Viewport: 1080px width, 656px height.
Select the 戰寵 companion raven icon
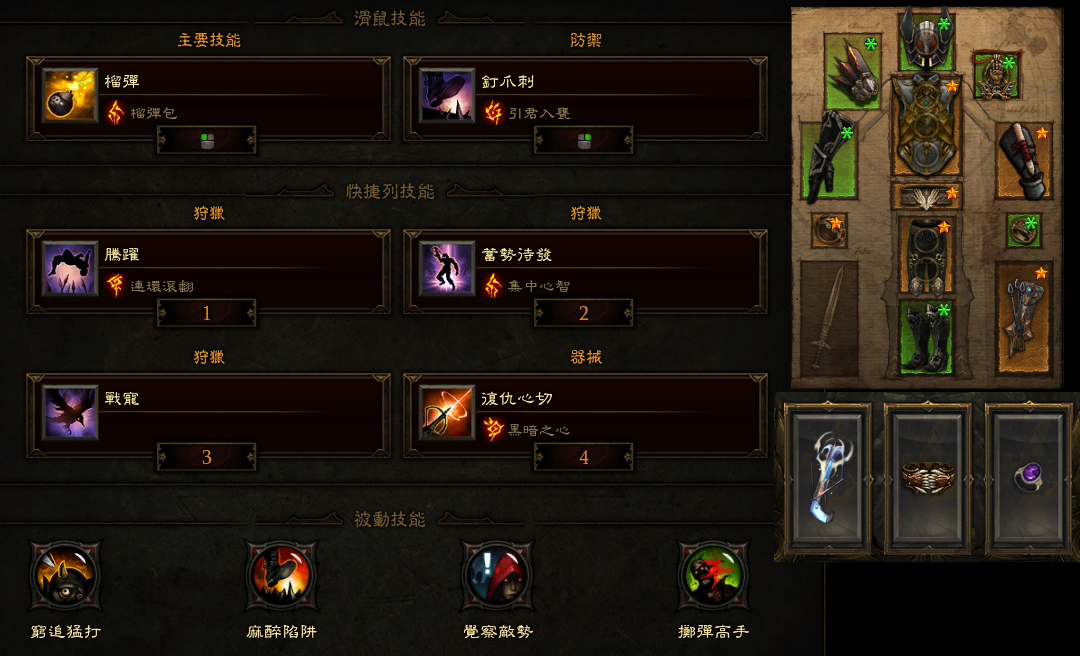70,413
